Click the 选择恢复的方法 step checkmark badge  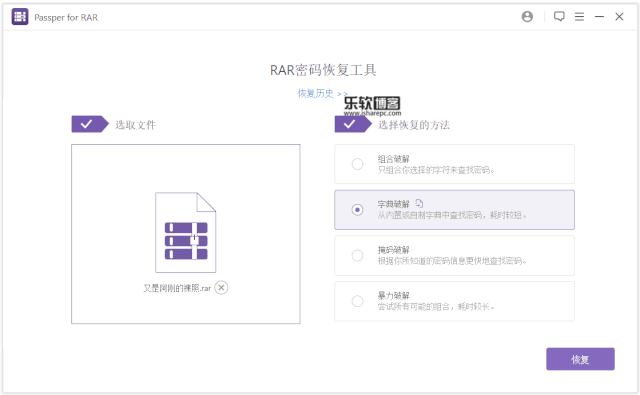353,124
